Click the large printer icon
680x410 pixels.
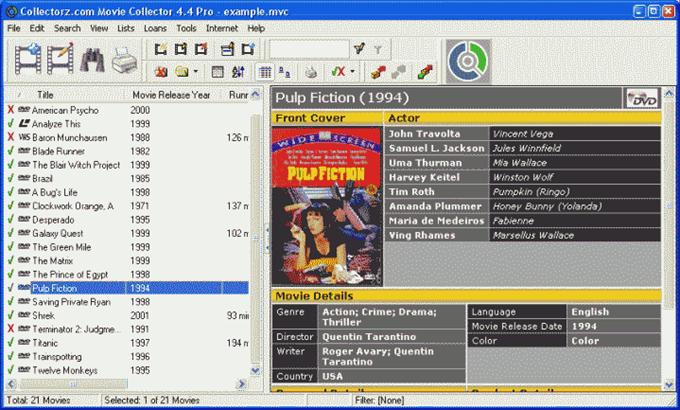click(x=124, y=64)
